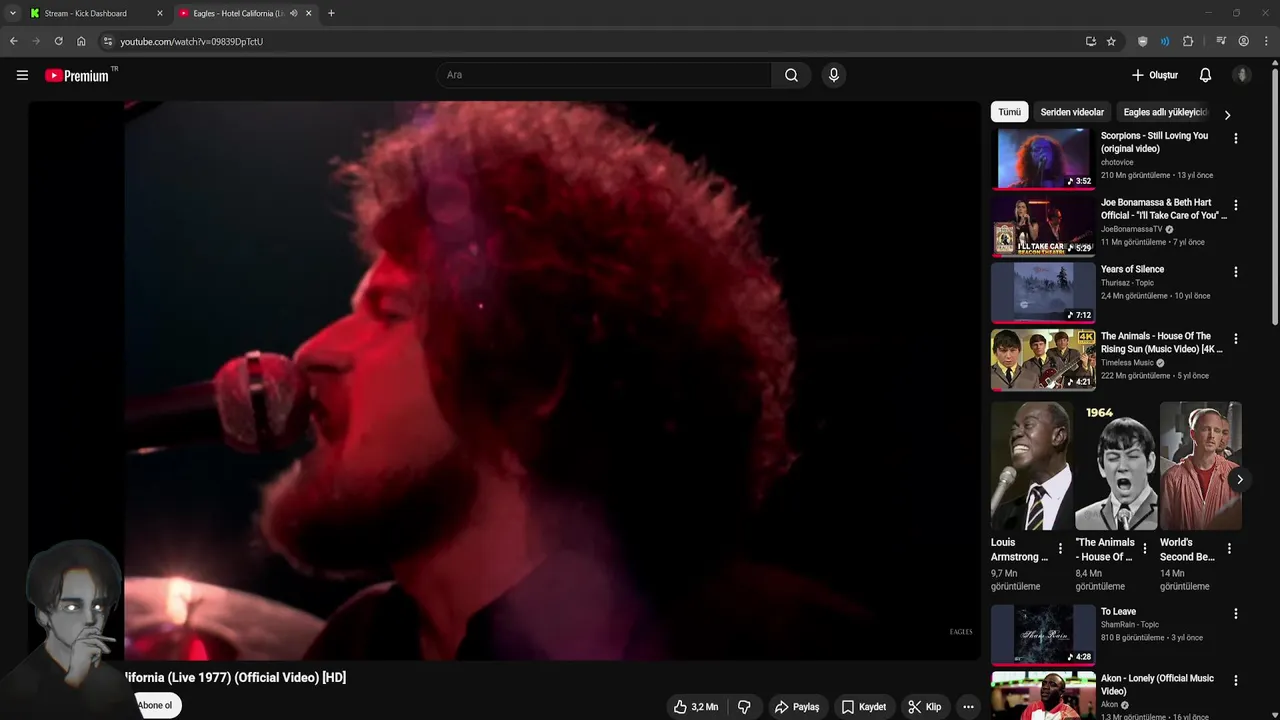The image size is (1280, 720).
Task: Open The Animals House Of Rising Sun 4K title
Action: 1161,343
